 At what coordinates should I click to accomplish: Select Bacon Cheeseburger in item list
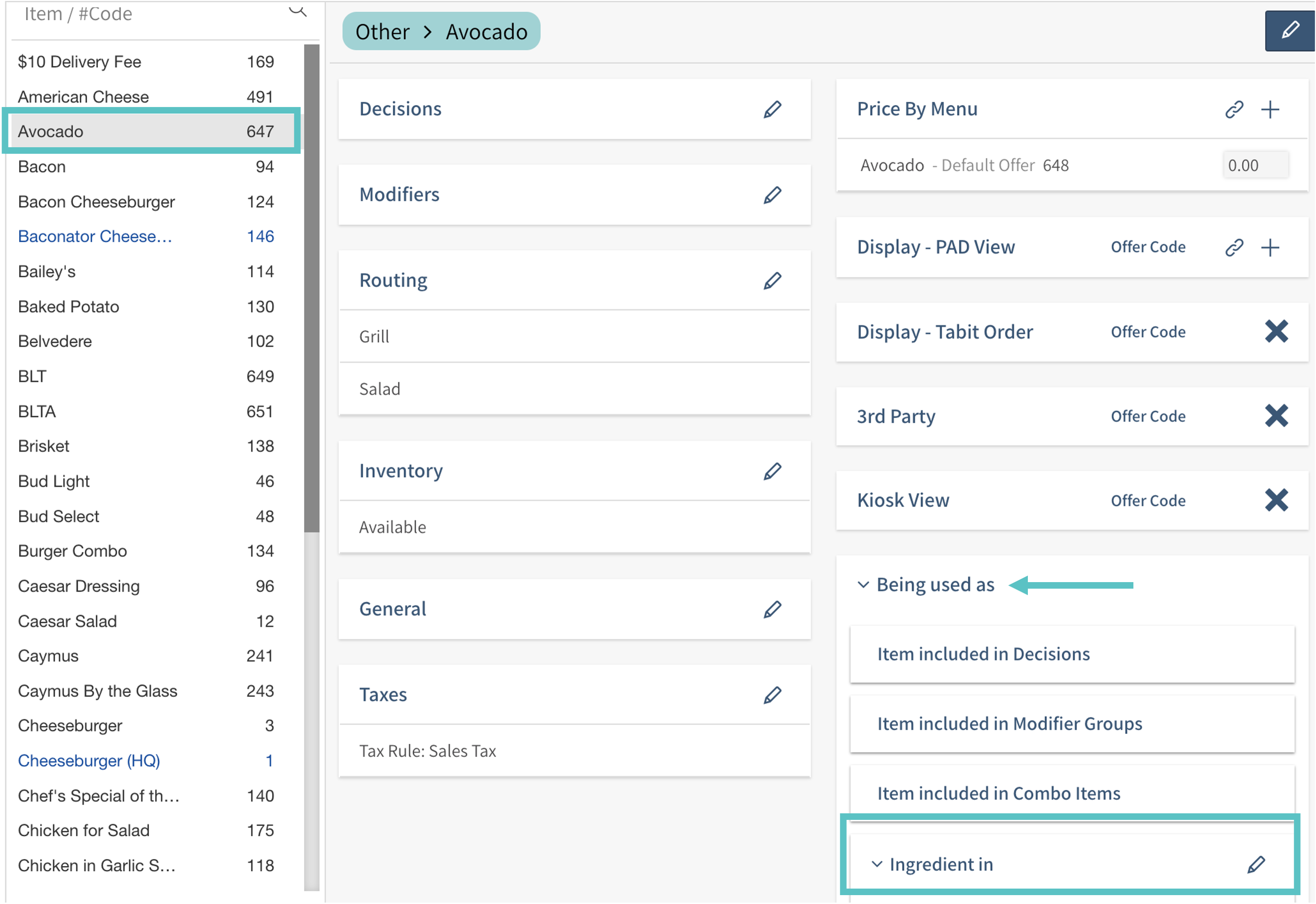pyautogui.click(x=96, y=202)
